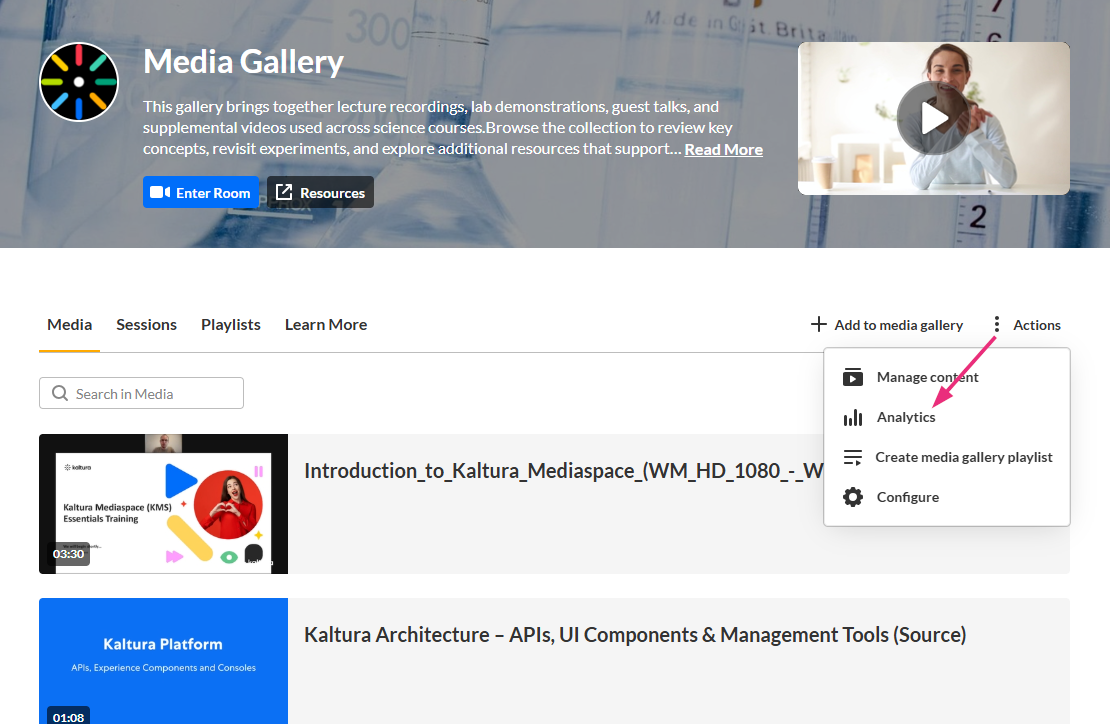
Task: Click Add to media gallery
Action: (x=886, y=325)
